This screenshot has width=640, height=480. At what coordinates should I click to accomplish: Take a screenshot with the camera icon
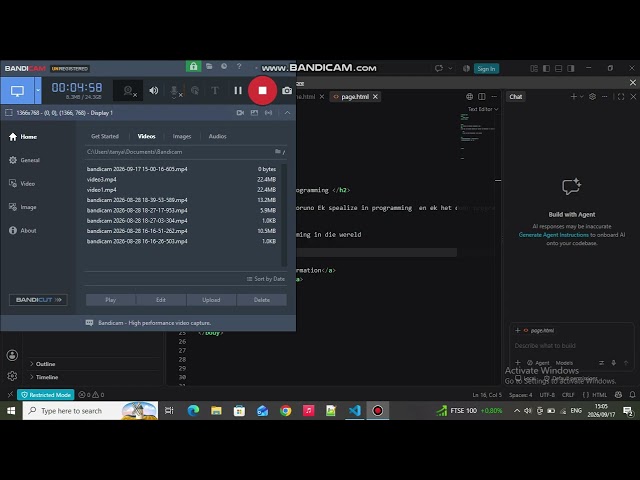287,91
